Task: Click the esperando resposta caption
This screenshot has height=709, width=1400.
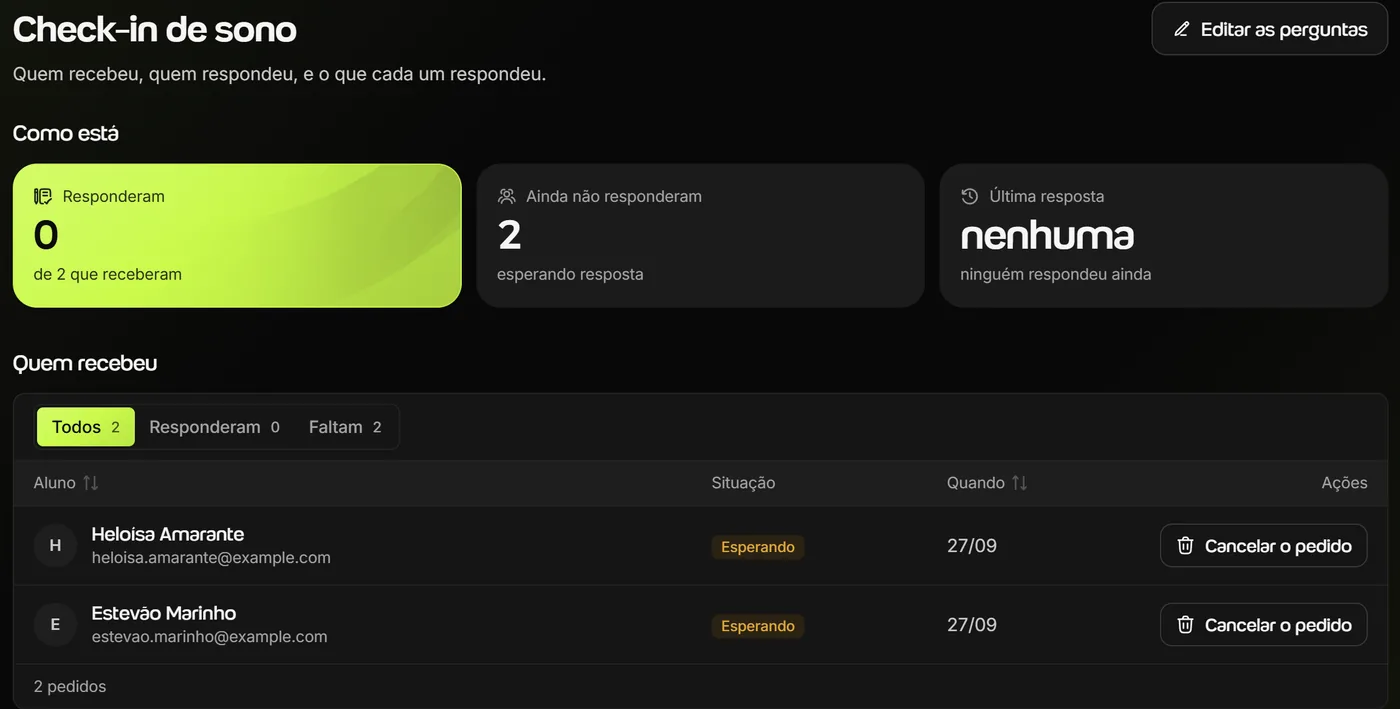Action: (x=570, y=274)
